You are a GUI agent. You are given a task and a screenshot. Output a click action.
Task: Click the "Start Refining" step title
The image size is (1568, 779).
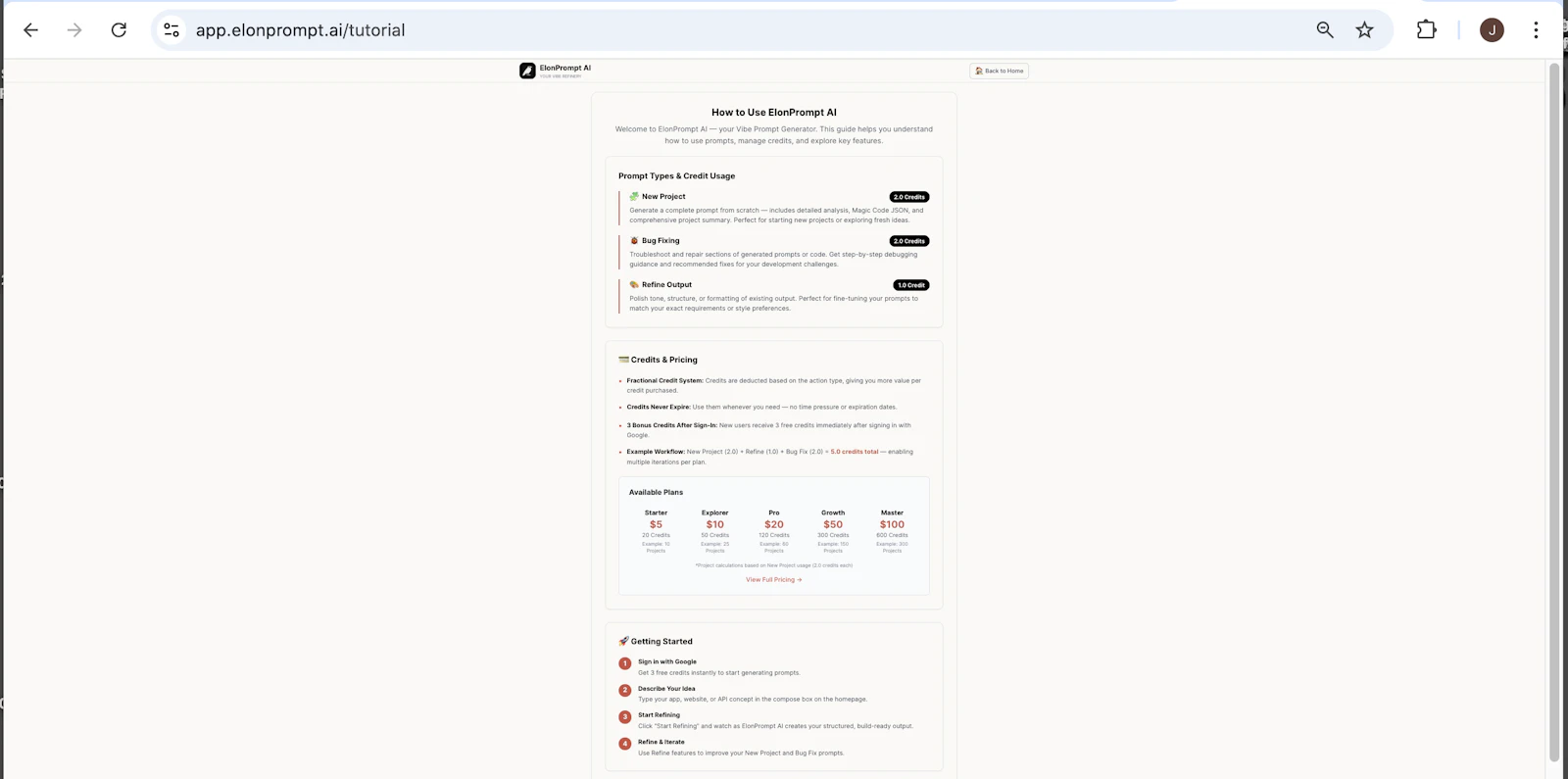pos(659,715)
